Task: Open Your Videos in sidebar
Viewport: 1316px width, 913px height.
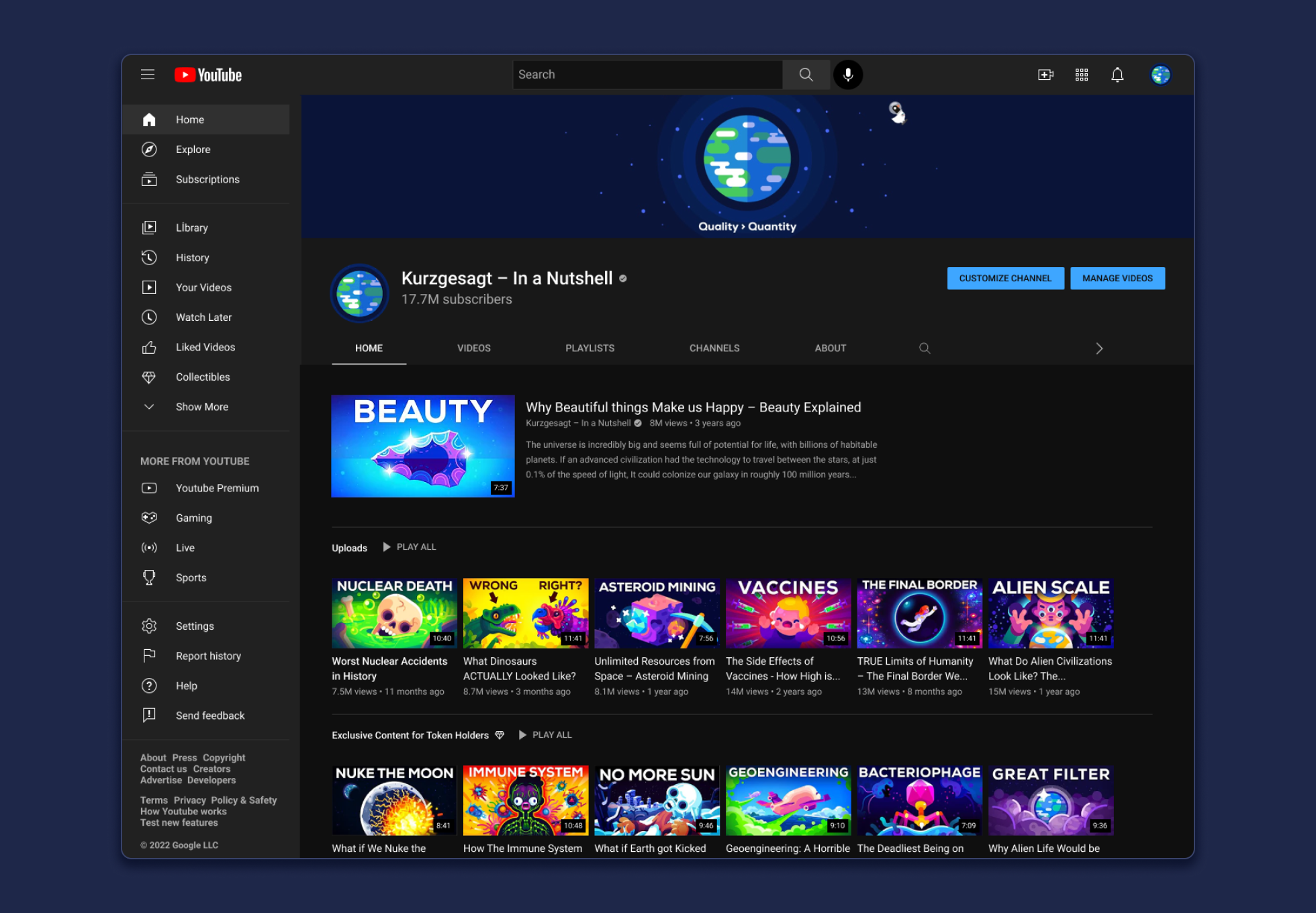Action: pyautogui.click(x=206, y=287)
